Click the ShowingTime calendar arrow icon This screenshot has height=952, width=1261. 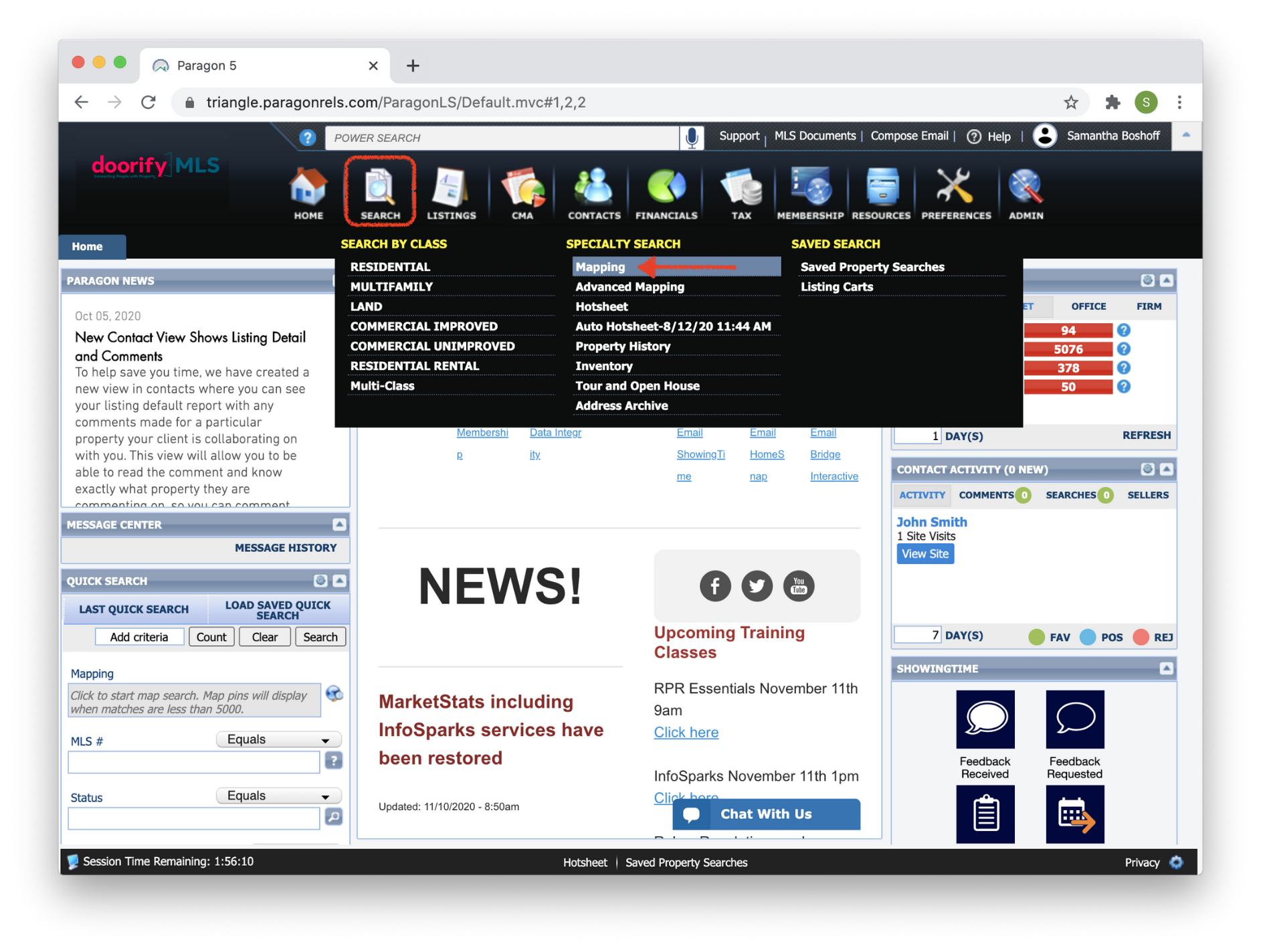click(1074, 814)
